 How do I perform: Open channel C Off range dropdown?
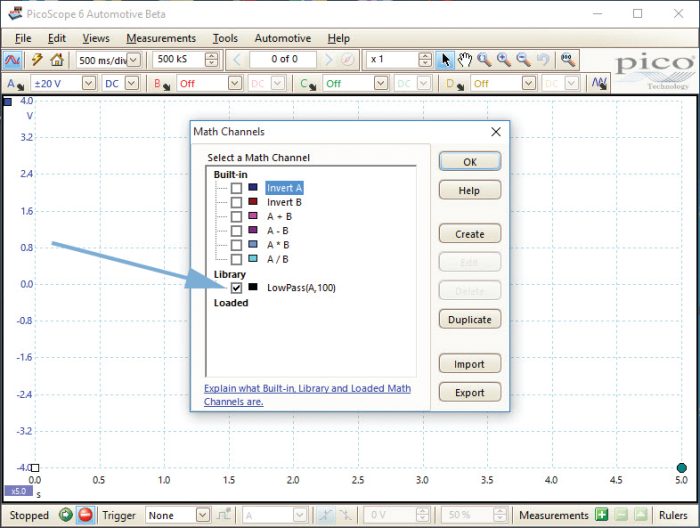381,83
